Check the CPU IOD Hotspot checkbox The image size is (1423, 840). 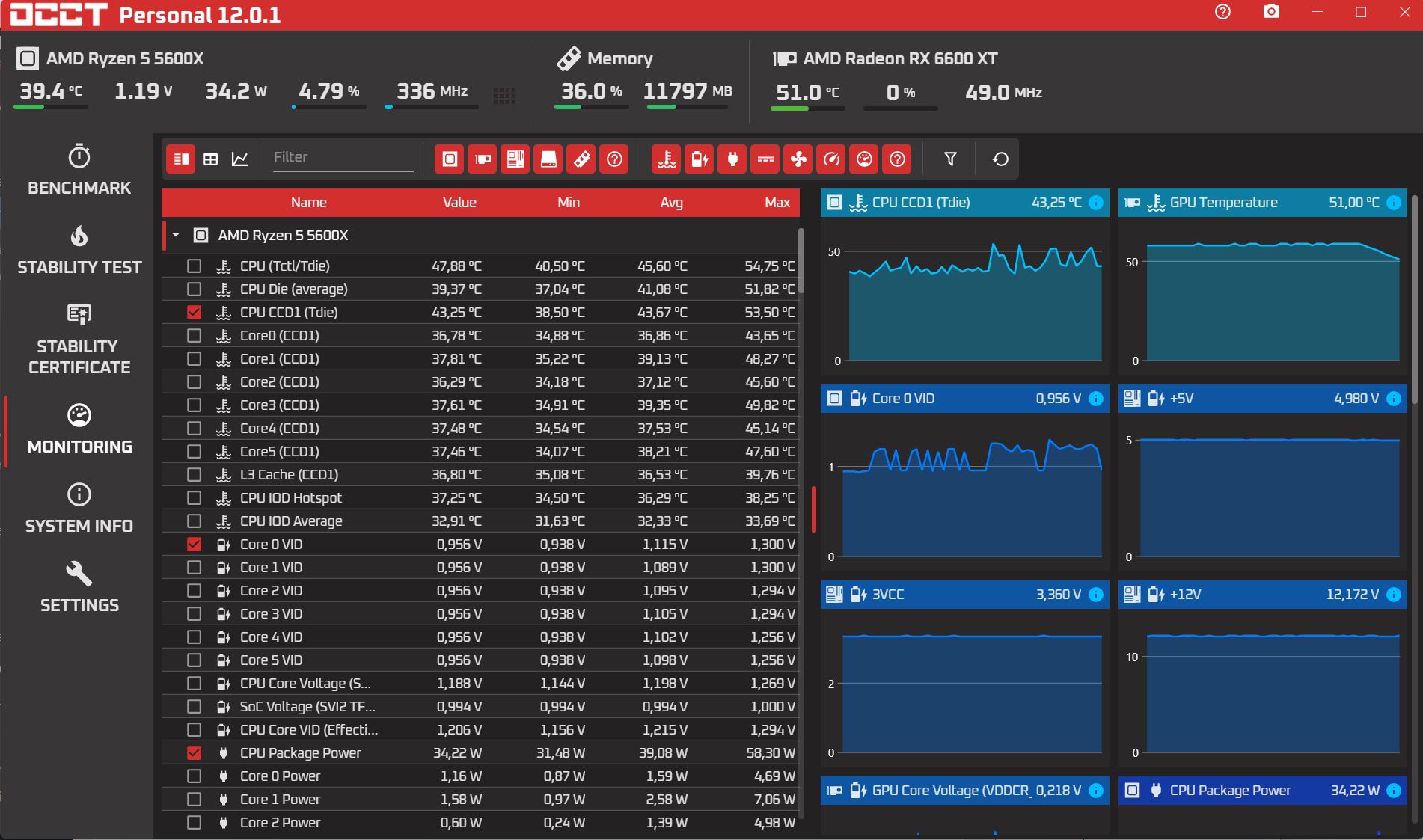(195, 497)
